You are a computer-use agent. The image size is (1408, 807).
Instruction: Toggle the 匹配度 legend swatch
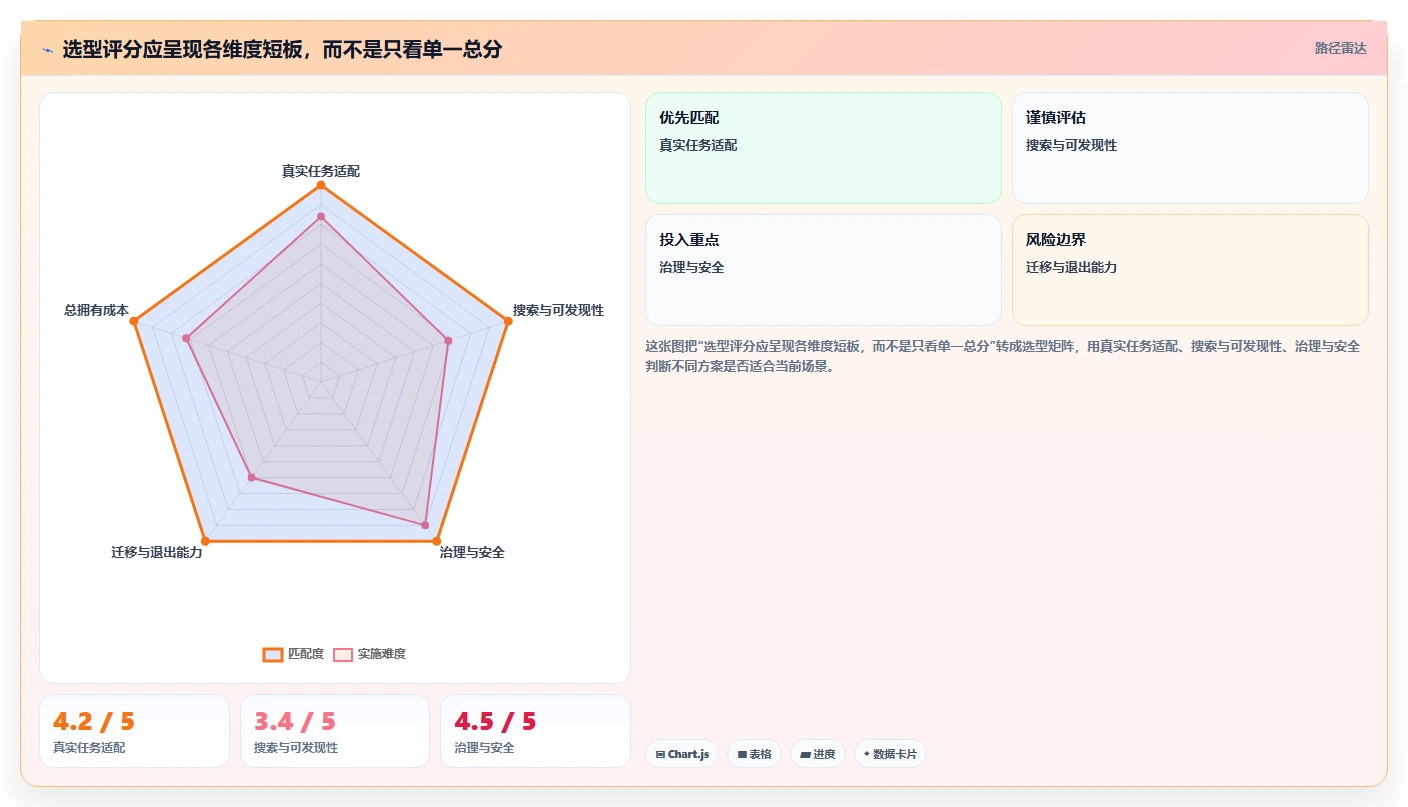273,654
